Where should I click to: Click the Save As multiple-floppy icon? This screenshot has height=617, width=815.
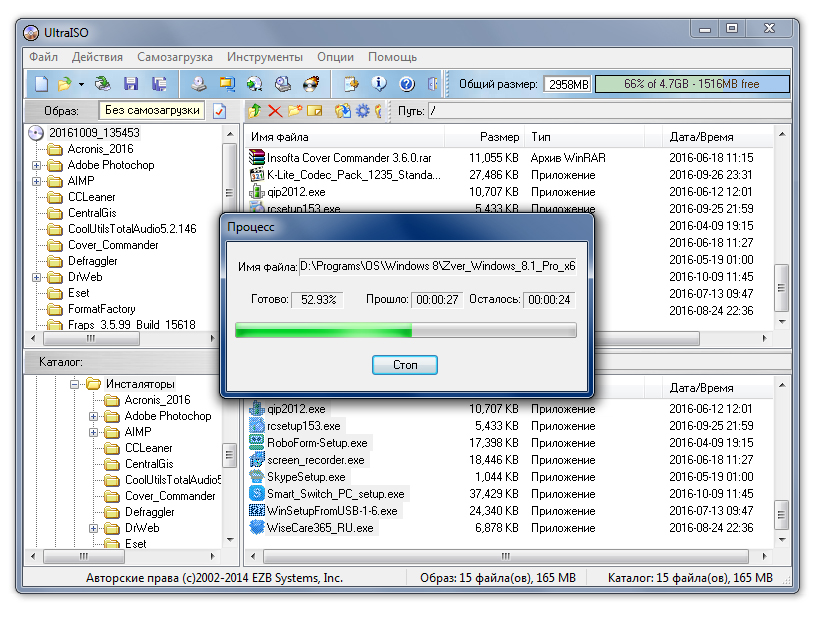pos(159,84)
